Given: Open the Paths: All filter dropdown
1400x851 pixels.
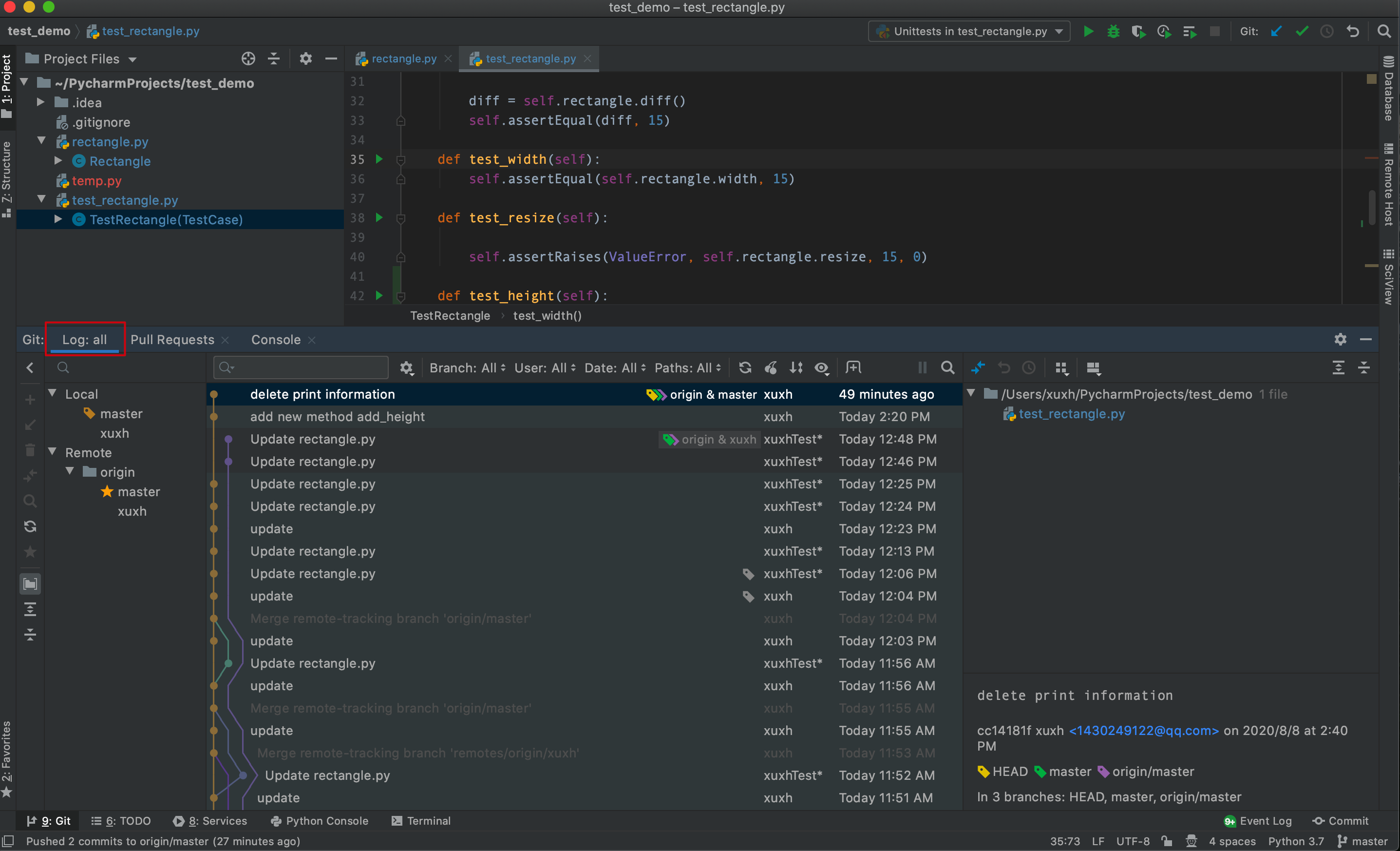Looking at the screenshot, I should click(687, 368).
